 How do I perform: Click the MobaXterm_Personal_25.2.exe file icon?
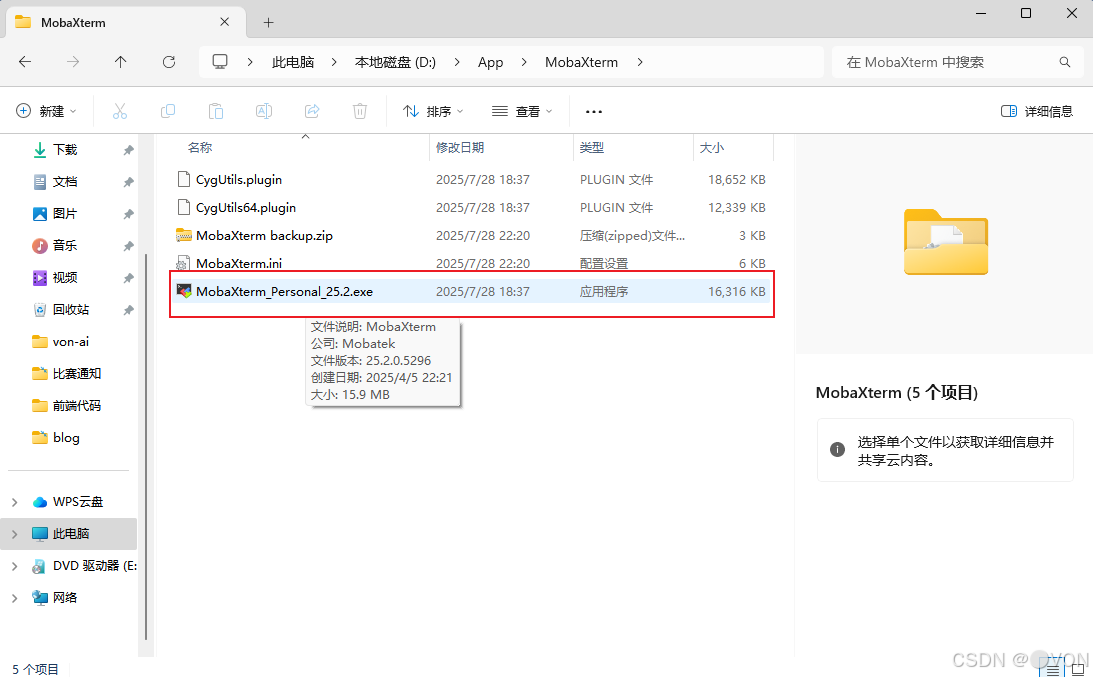click(184, 291)
